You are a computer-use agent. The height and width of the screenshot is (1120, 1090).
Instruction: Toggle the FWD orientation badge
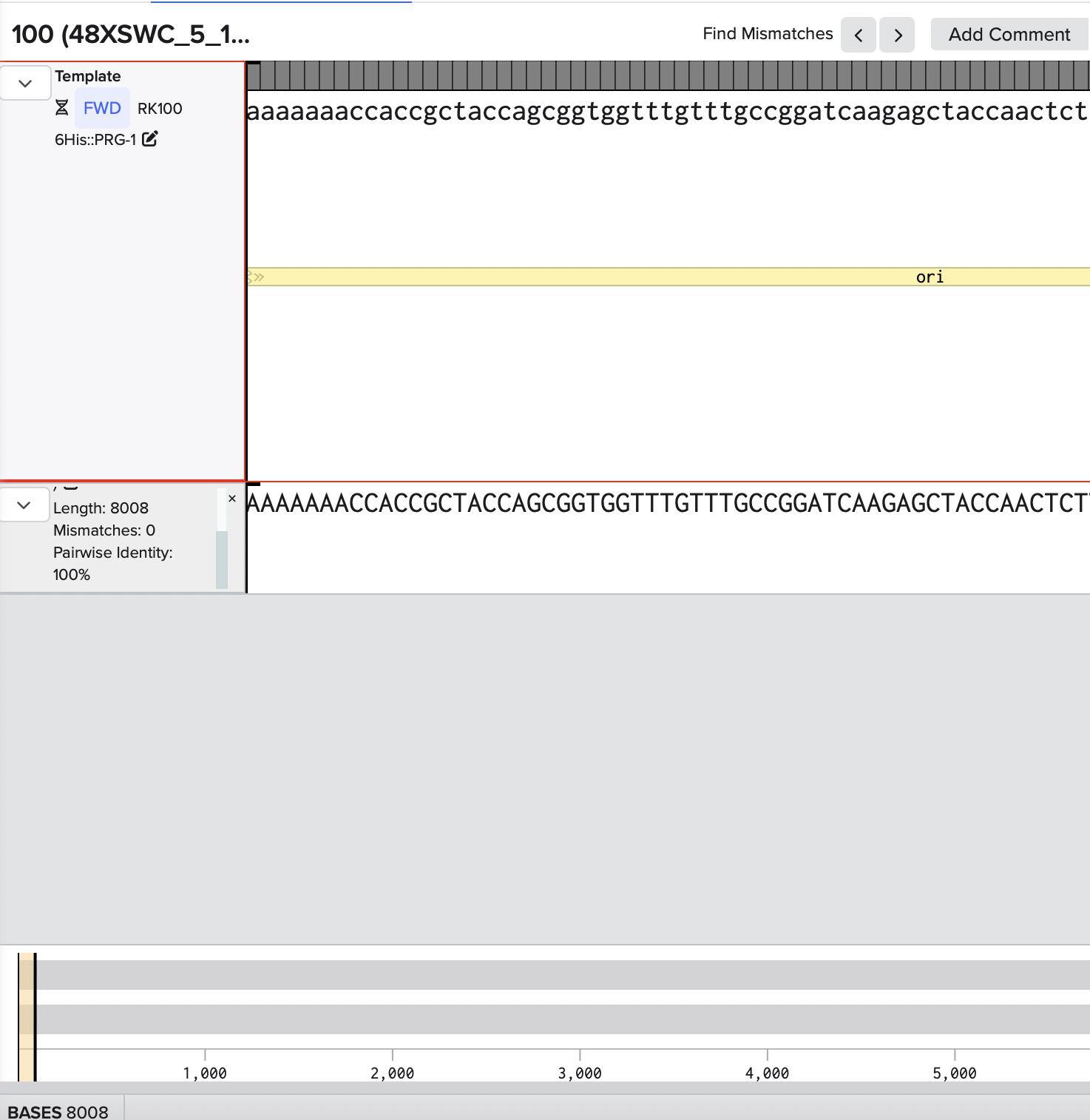[102, 109]
